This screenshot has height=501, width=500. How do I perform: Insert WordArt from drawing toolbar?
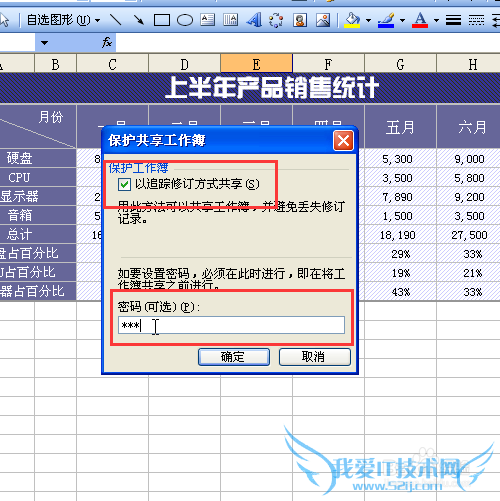[254, 20]
